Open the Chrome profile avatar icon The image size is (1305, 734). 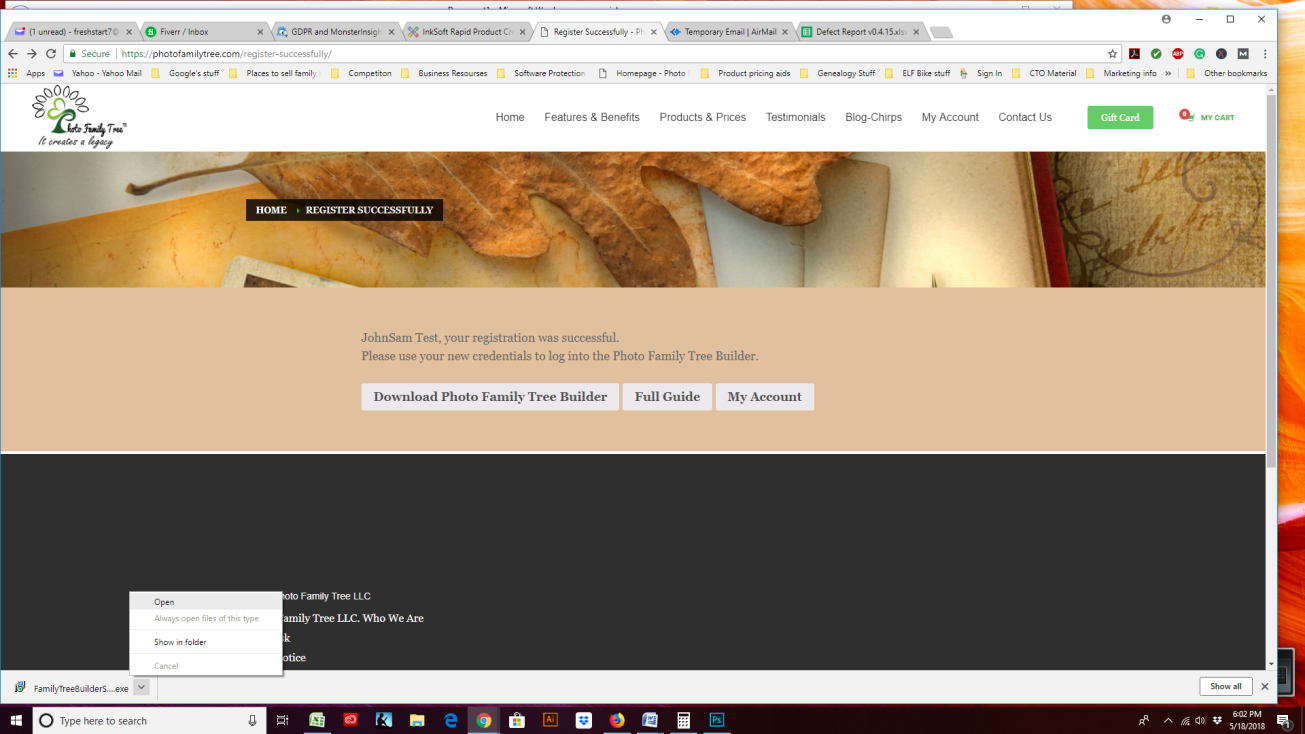pyautogui.click(x=1166, y=19)
